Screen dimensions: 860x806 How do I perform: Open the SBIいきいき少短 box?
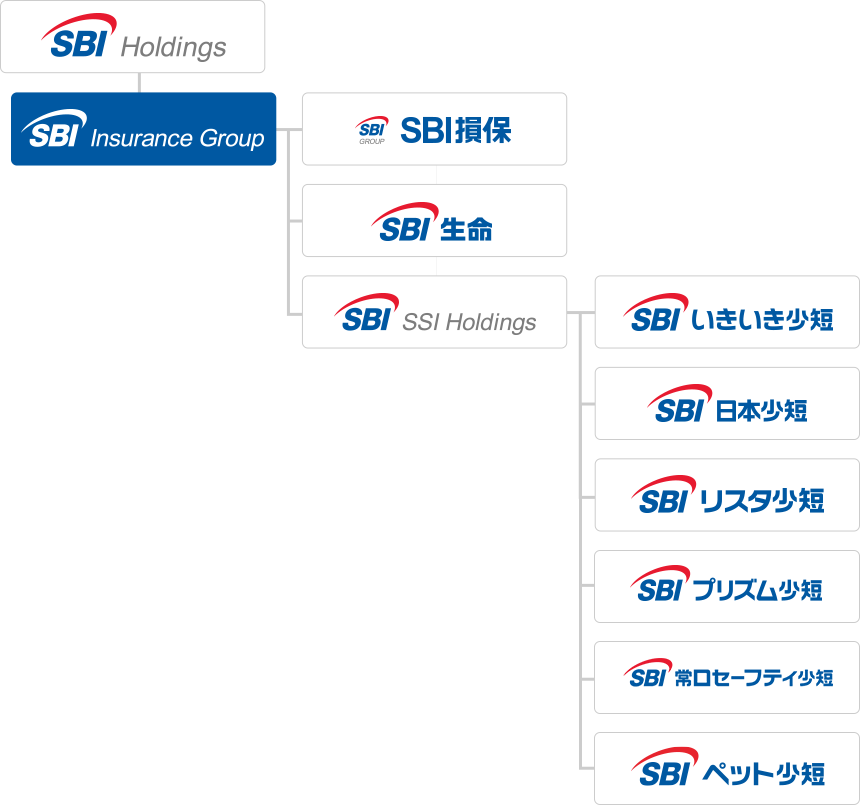tap(727, 312)
